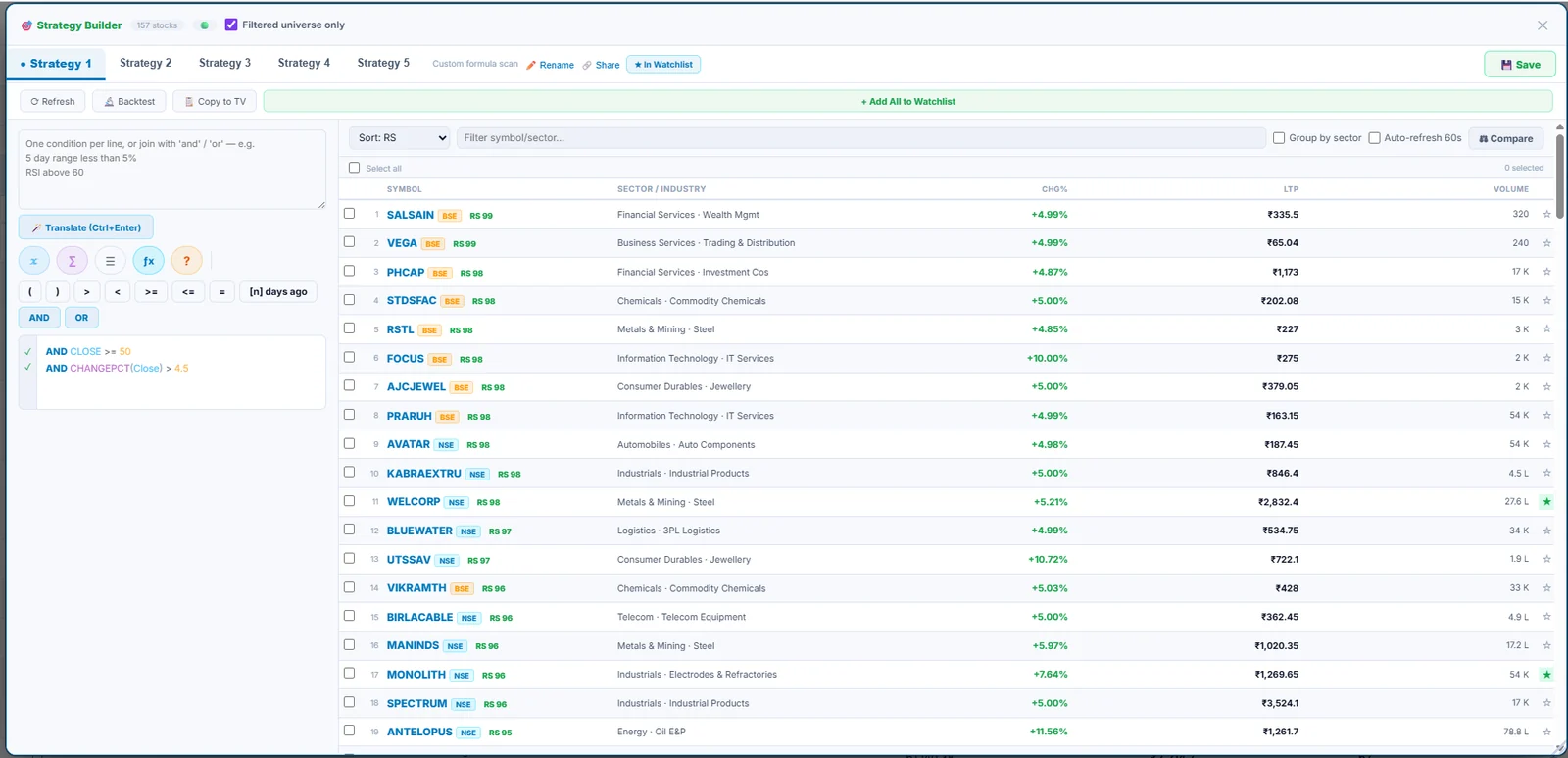
Task: Click the Compare button
Action: 1505,138
